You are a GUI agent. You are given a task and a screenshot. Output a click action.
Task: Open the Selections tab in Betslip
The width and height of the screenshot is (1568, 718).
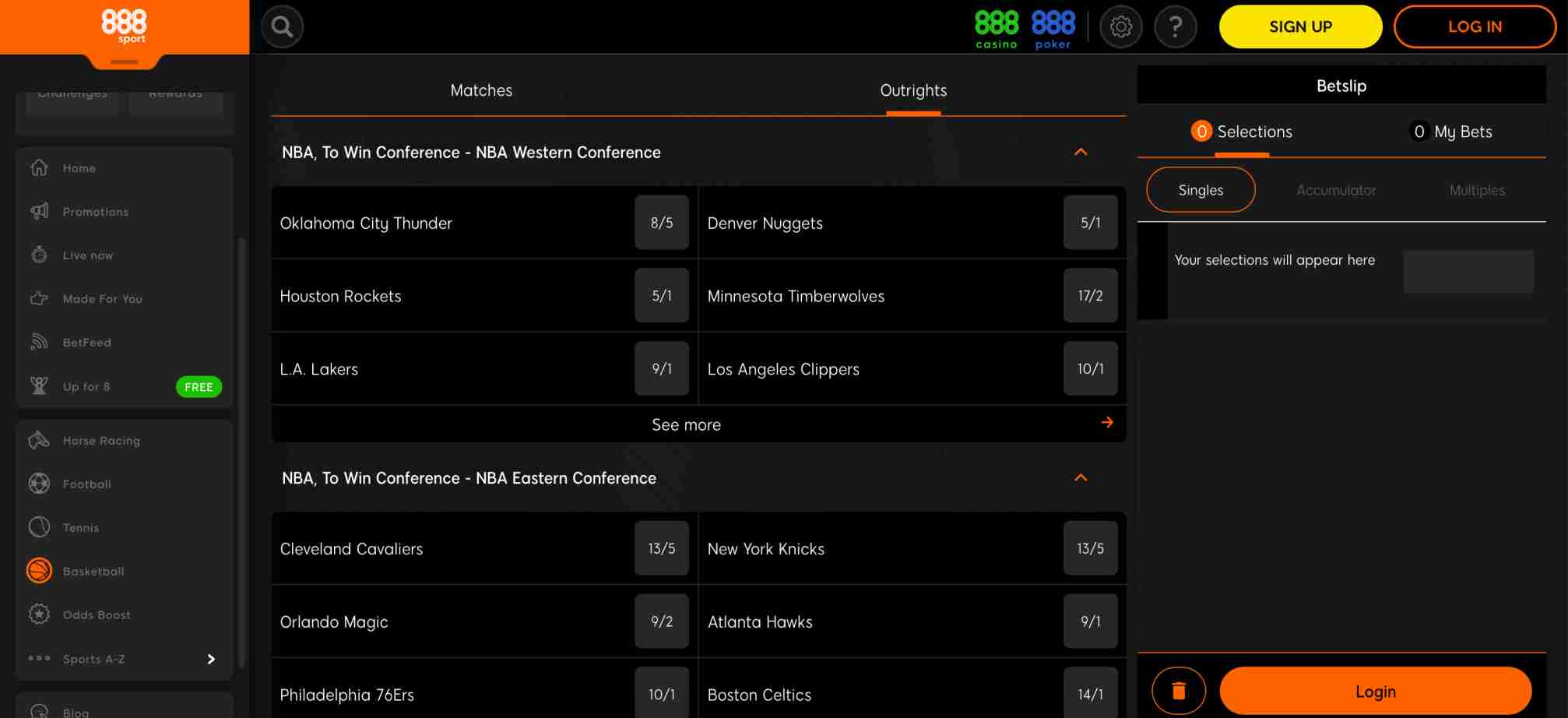[x=1242, y=132]
